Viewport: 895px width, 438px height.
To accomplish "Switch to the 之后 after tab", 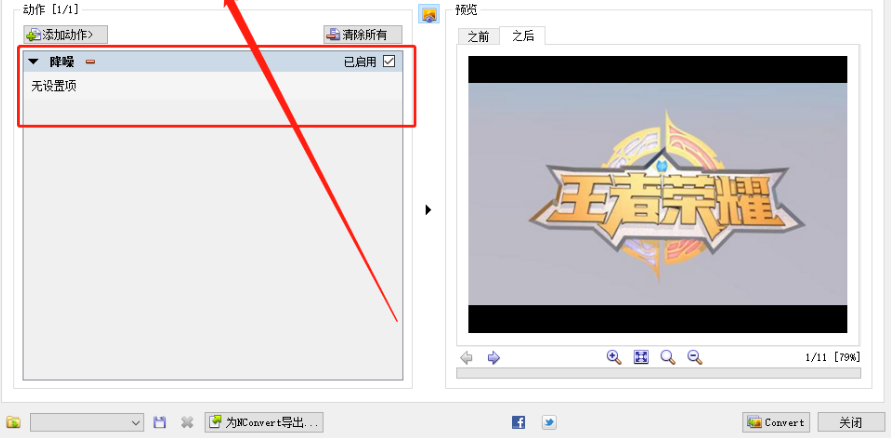I will [x=522, y=35].
